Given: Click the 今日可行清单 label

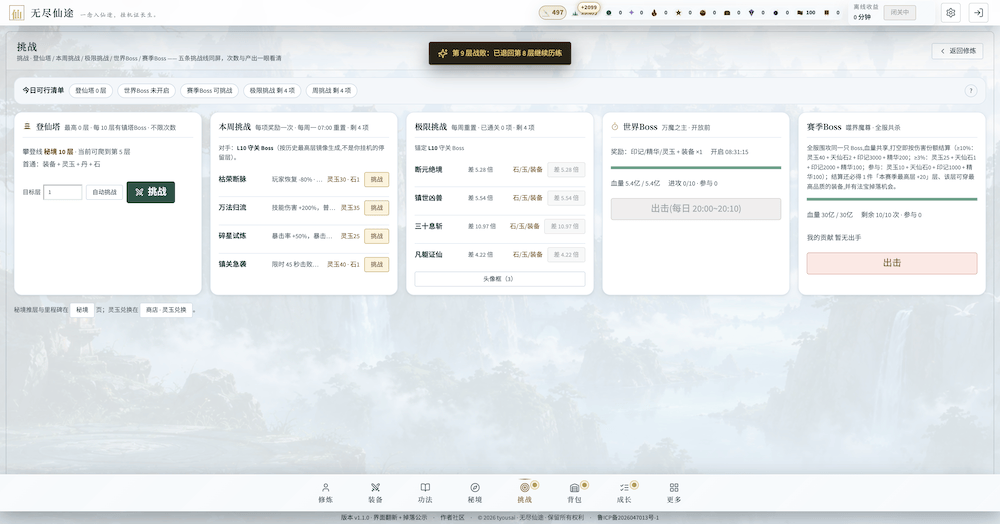Looking at the screenshot, I should coord(43,91).
